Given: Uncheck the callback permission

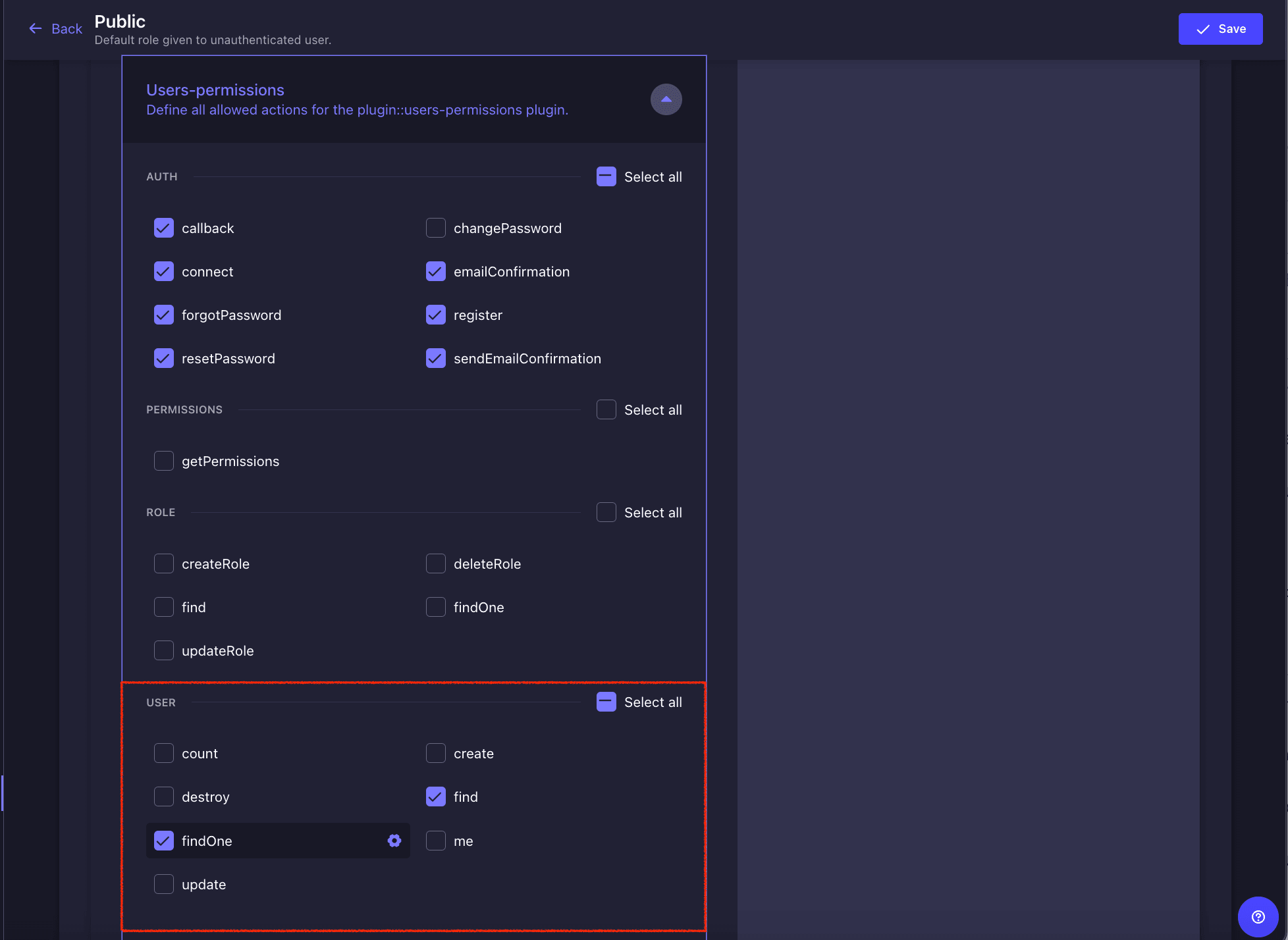Looking at the screenshot, I should [163, 228].
